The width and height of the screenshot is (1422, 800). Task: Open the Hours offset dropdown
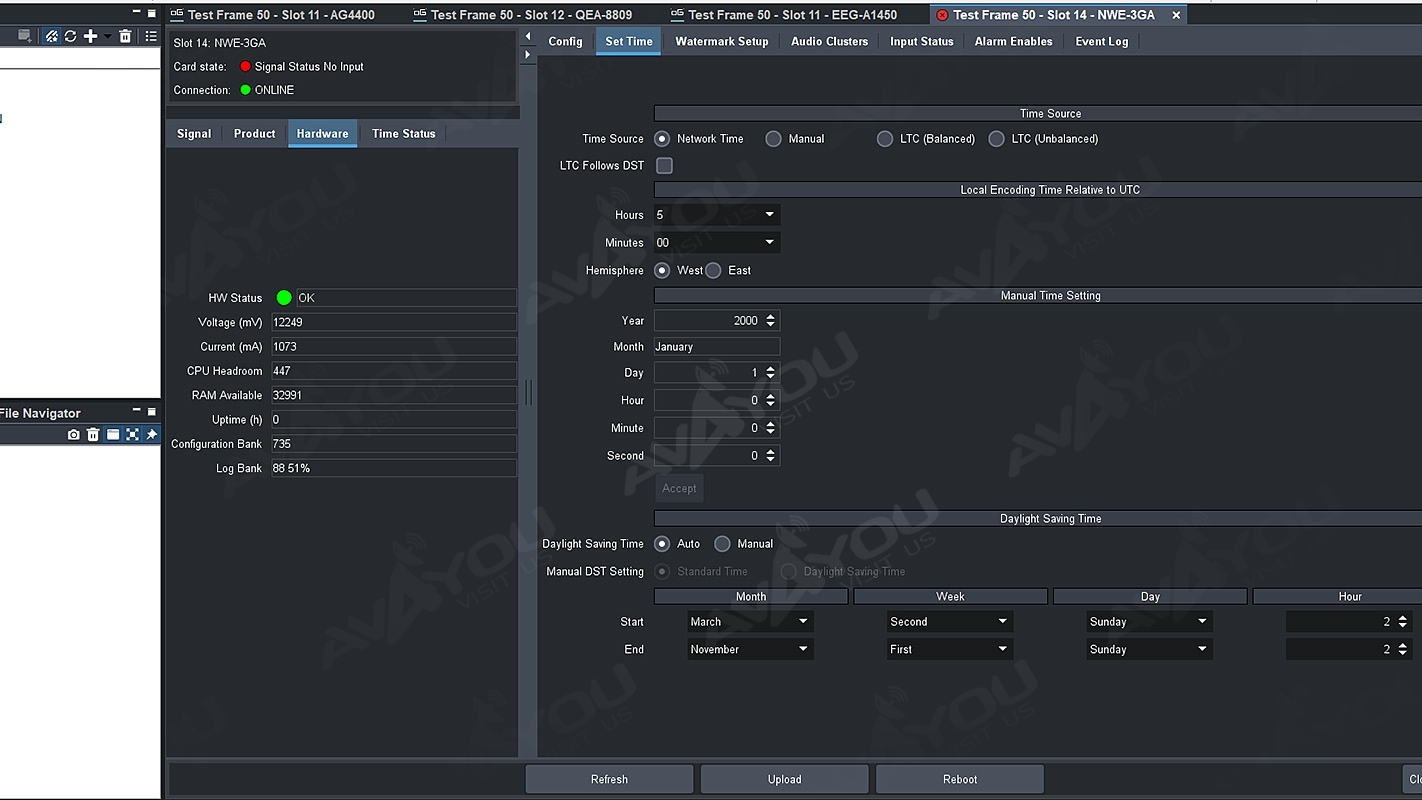point(716,215)
